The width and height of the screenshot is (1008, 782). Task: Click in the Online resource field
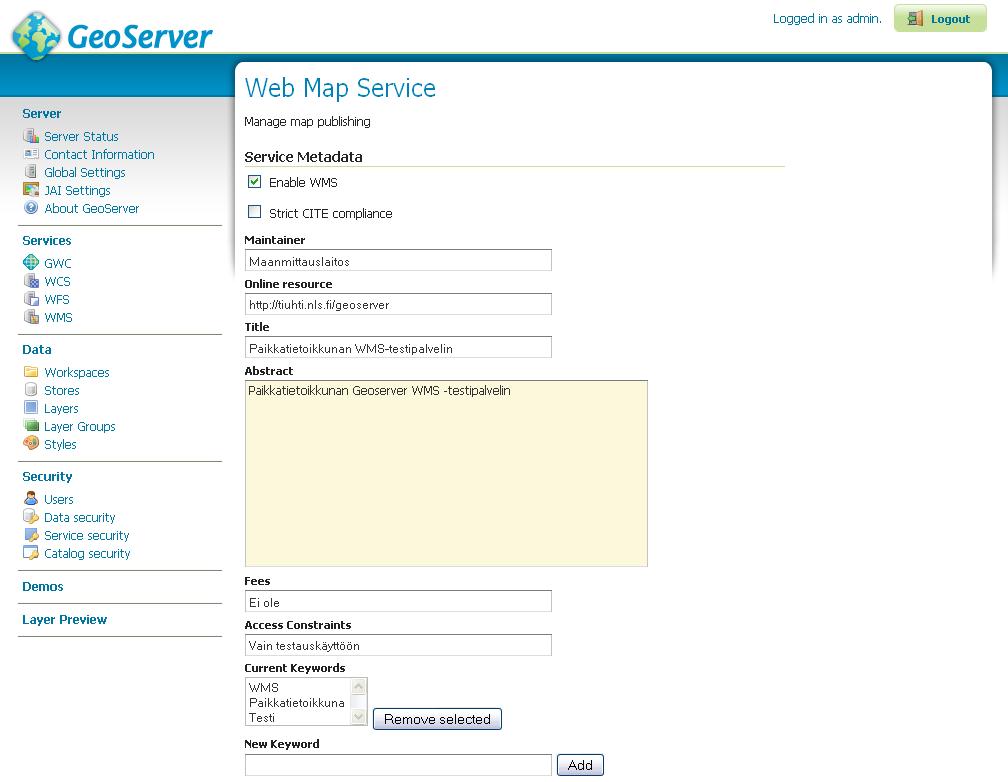[398, 304]
